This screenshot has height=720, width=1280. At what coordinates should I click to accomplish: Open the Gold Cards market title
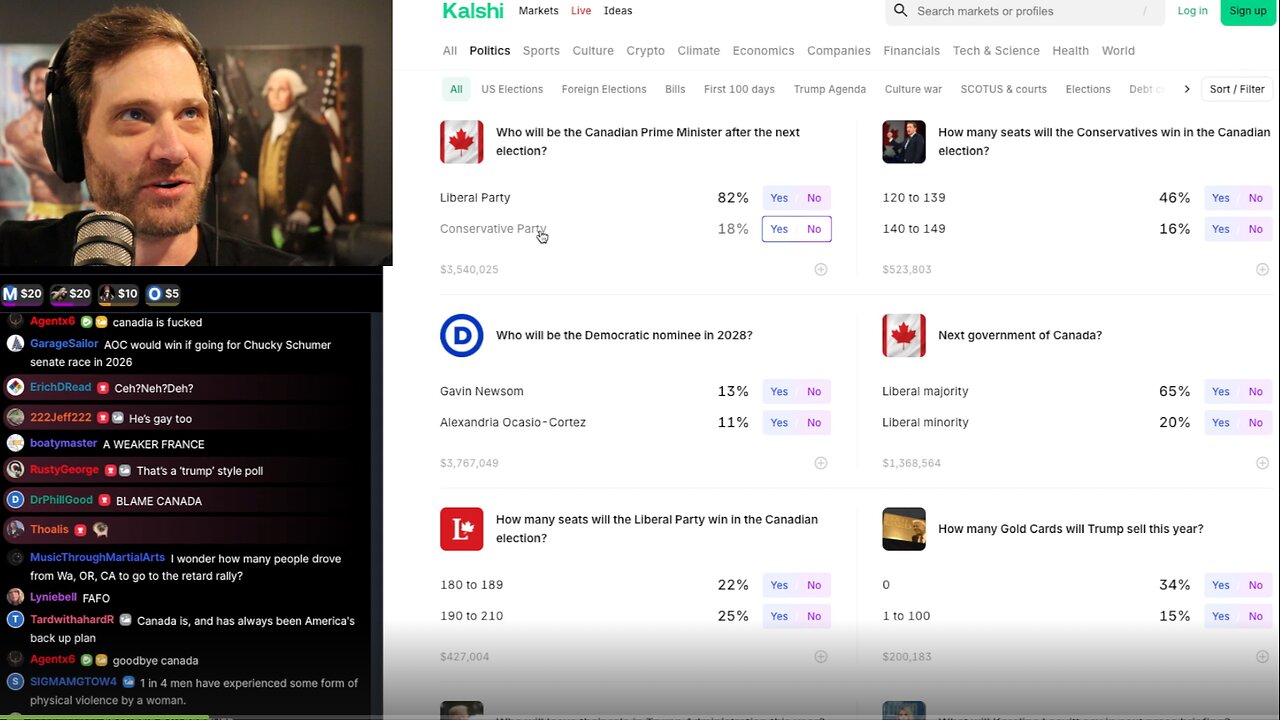click(1071, 529)
